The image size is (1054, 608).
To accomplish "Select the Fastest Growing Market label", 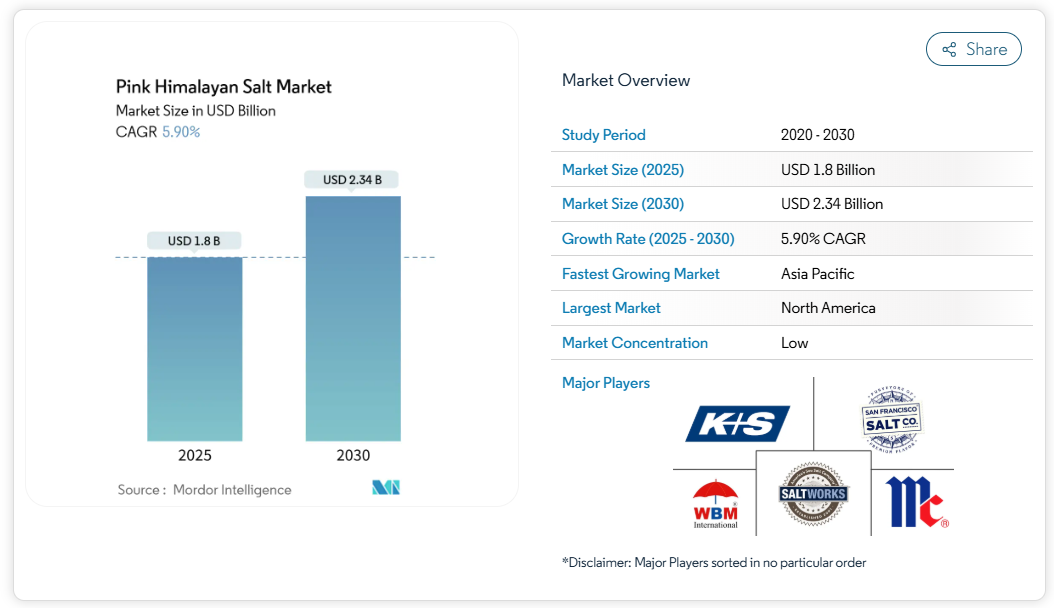I will click(640, 274).
